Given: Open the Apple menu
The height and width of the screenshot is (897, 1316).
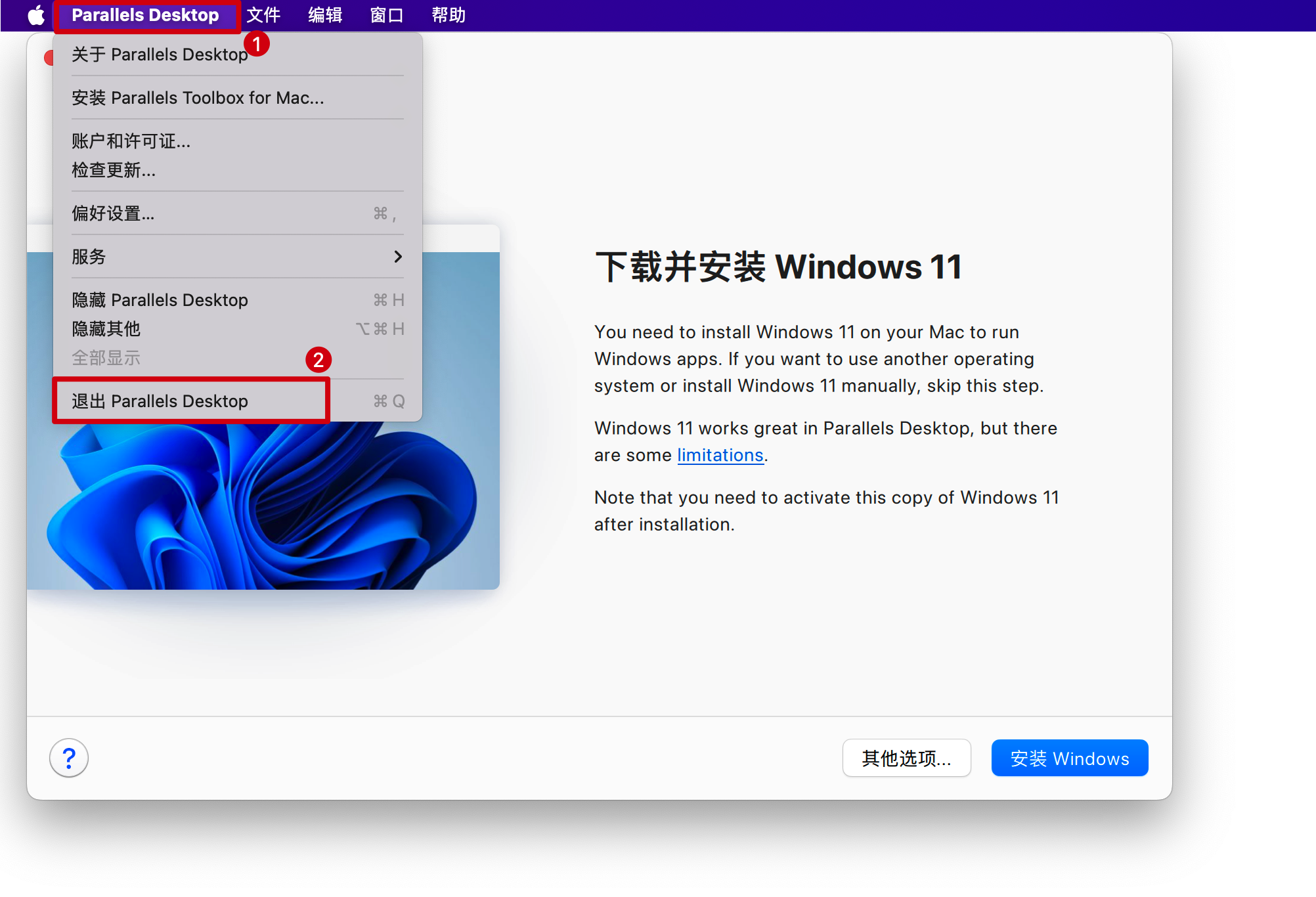Looking at the screenshot, I should click(36, 15).
